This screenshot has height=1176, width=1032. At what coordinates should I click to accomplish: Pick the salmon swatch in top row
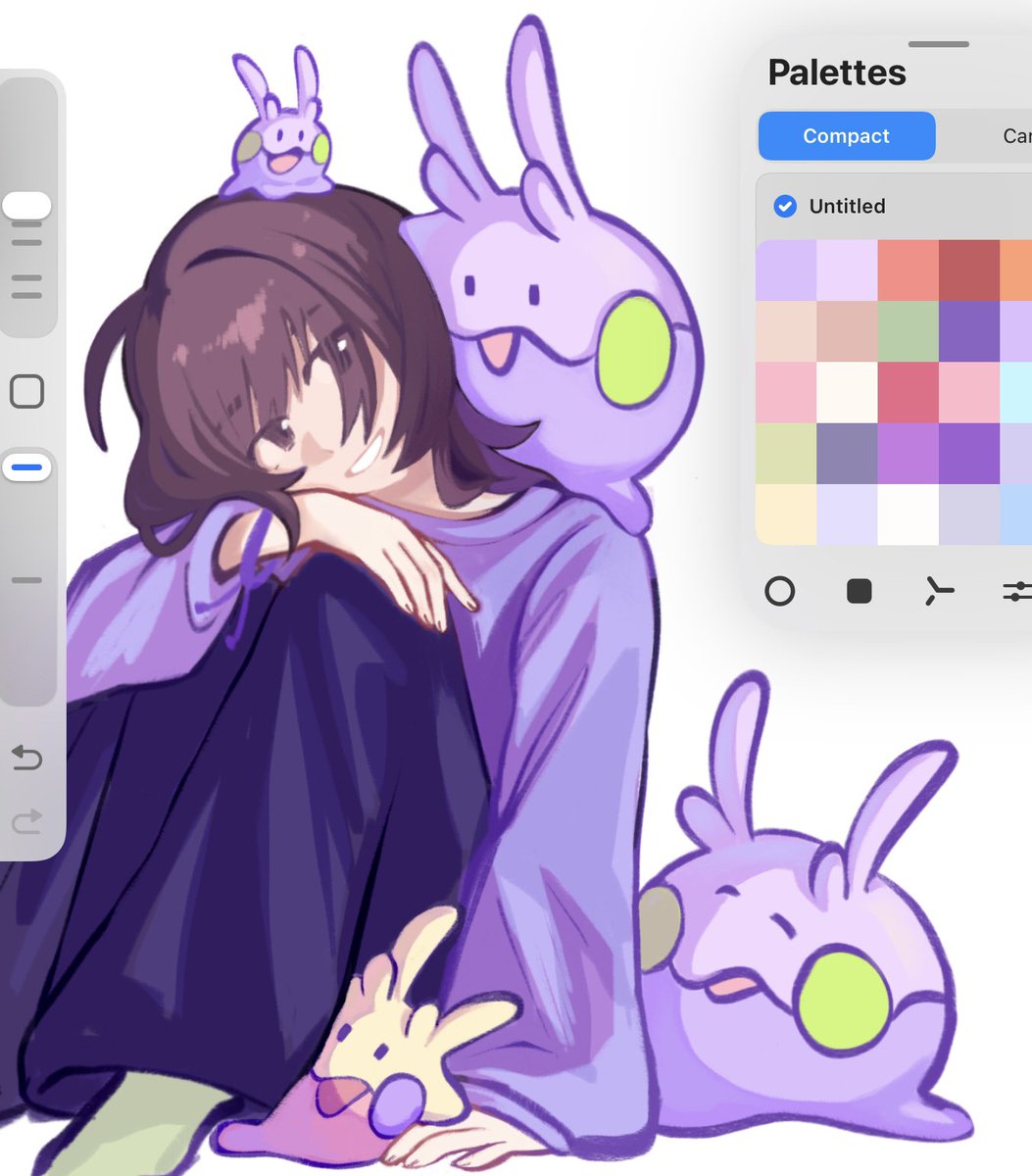click(908, 270)
